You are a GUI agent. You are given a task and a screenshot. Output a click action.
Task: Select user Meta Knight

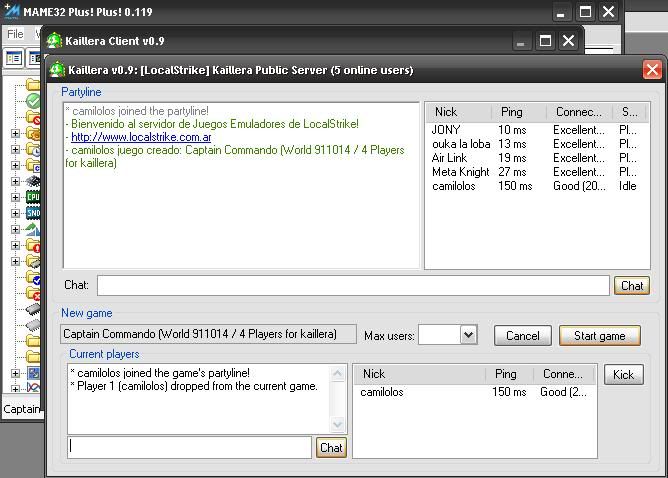pyautogui.click(x=460, y=172)
